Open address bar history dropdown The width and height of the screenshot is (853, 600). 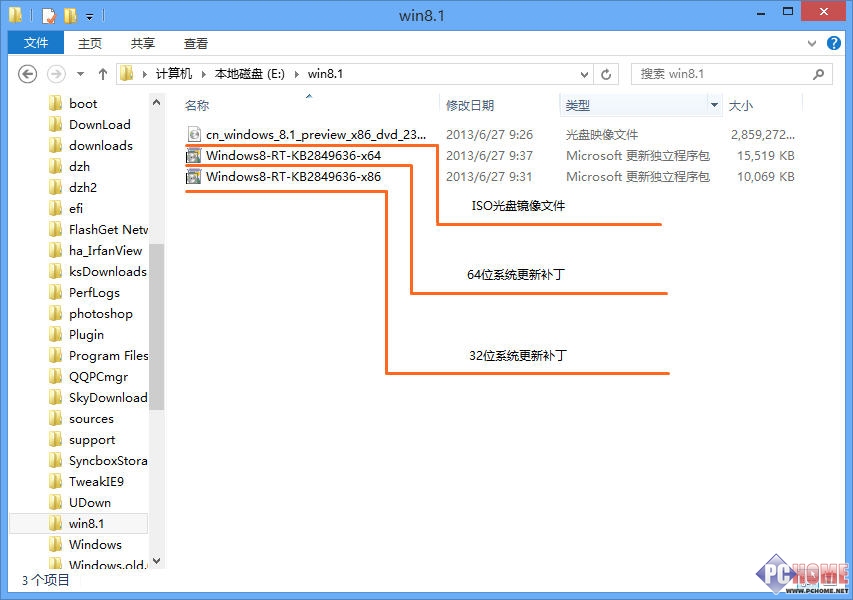click(x=584, y=74)
